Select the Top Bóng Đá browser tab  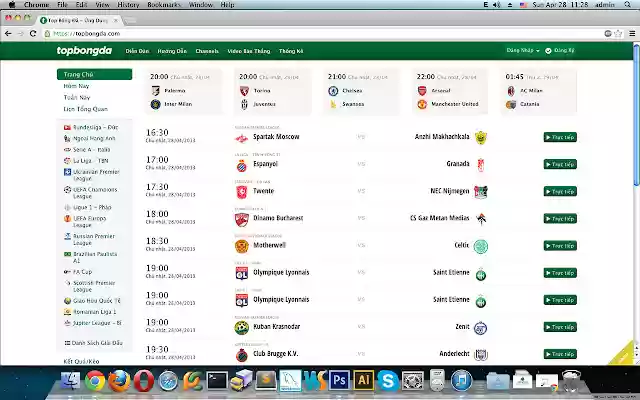[78, 20]
